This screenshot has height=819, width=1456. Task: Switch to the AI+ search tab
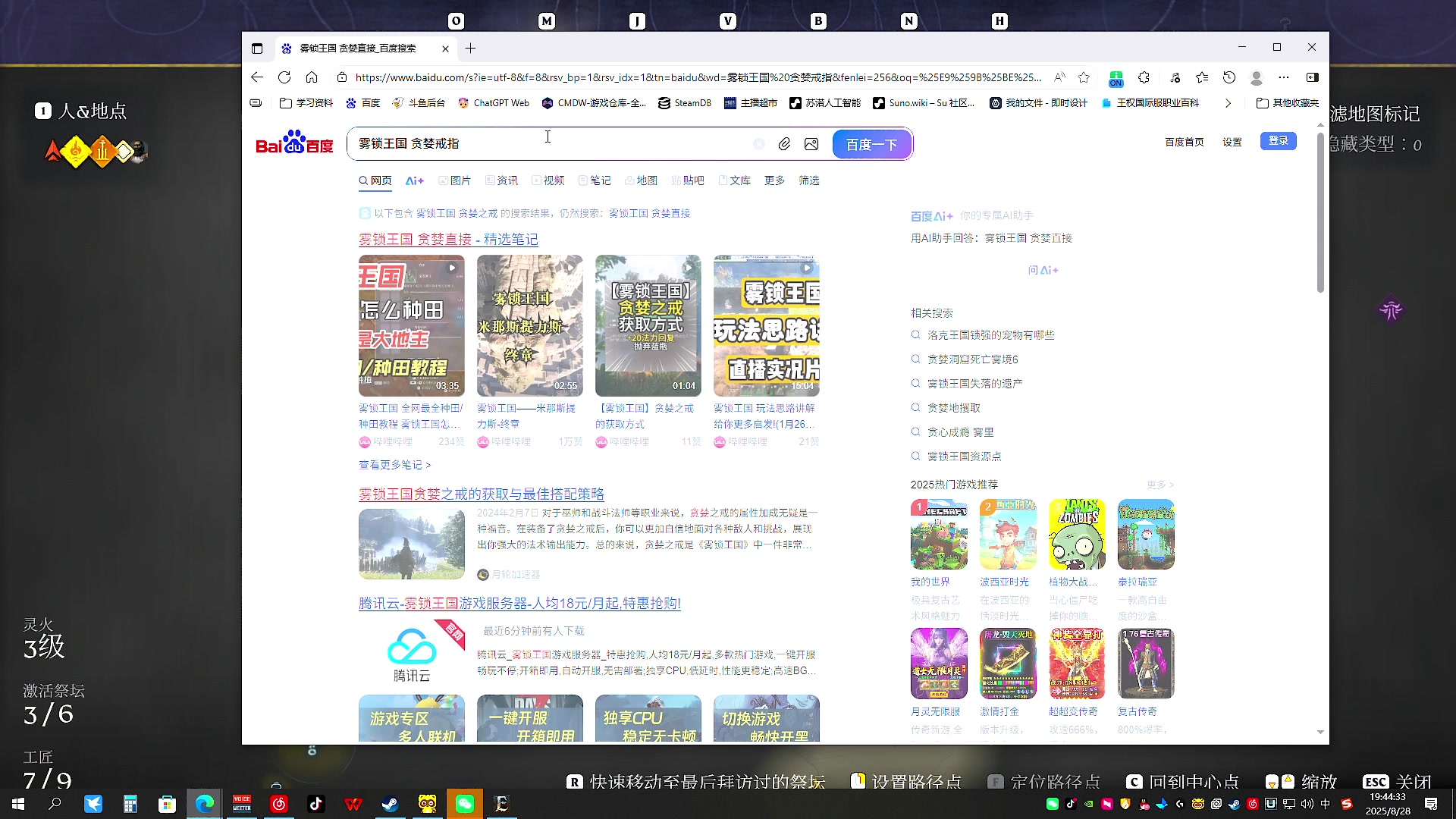415,180
